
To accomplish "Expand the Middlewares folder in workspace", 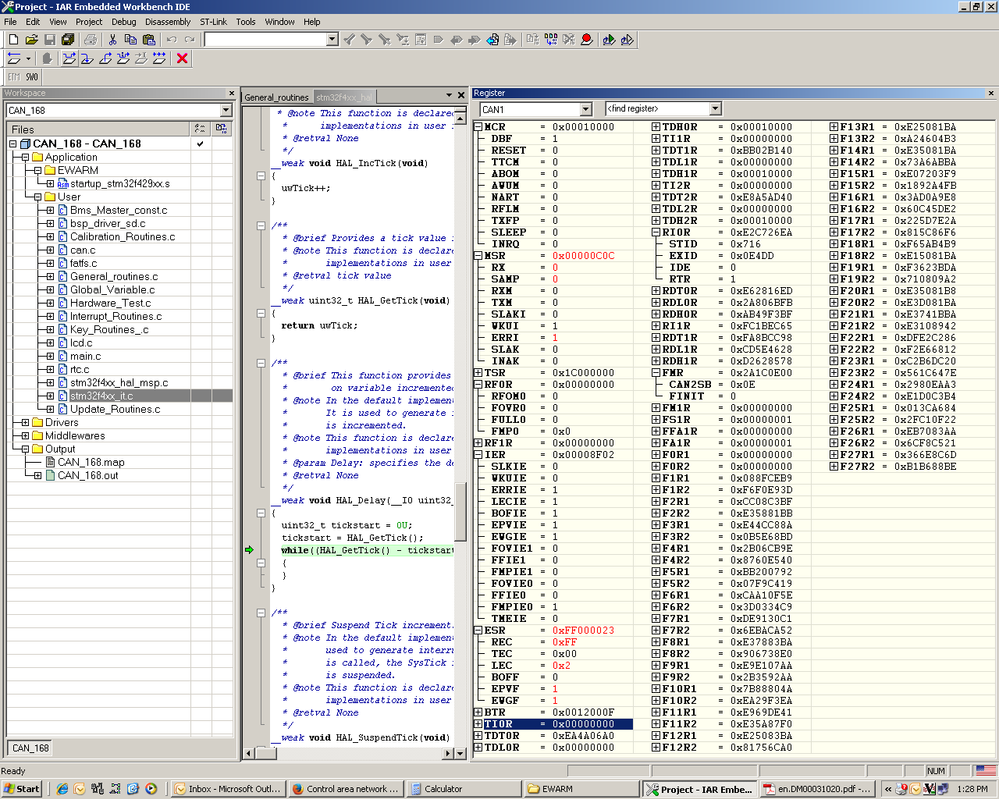I will 25,436.
